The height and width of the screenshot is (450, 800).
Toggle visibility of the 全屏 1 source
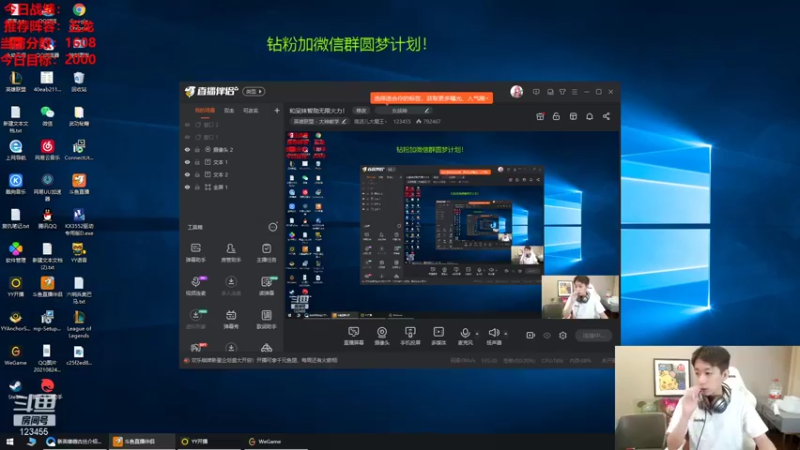click(187, 187)
